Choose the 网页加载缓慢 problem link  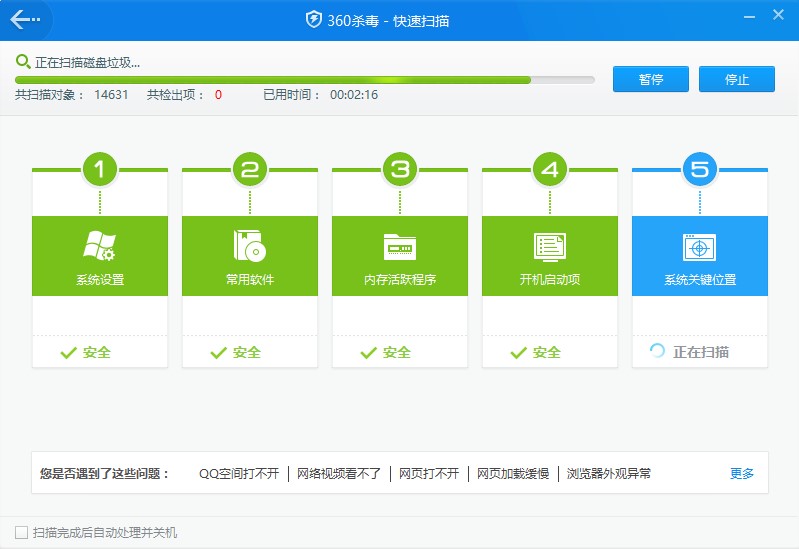pyautogui.click(x=513, y=474)
